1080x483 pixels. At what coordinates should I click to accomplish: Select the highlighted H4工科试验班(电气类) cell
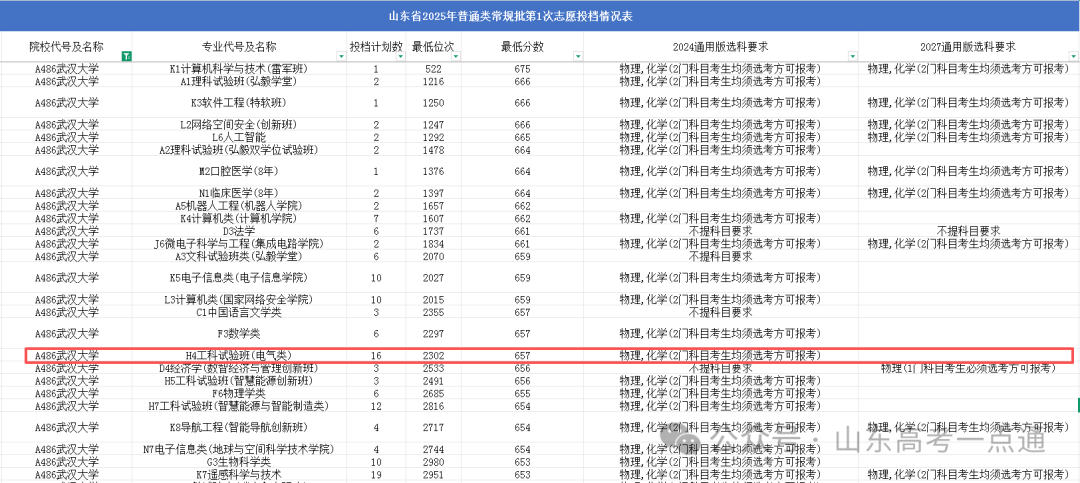[x=239, y=355]
